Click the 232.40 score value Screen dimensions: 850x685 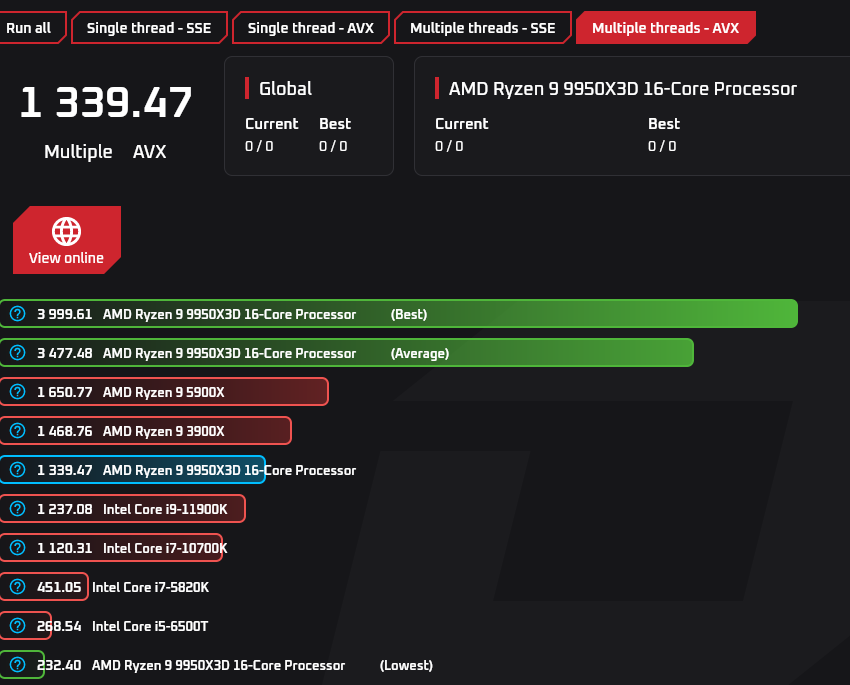coord(59,665)
